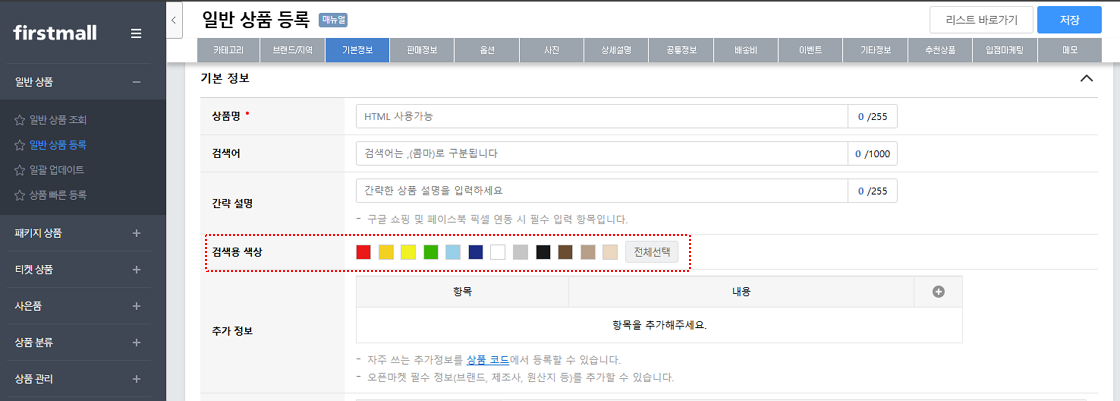Pick the bright yellow search color swatch
The image size is (1120, 401).
[x=409, y=252]
